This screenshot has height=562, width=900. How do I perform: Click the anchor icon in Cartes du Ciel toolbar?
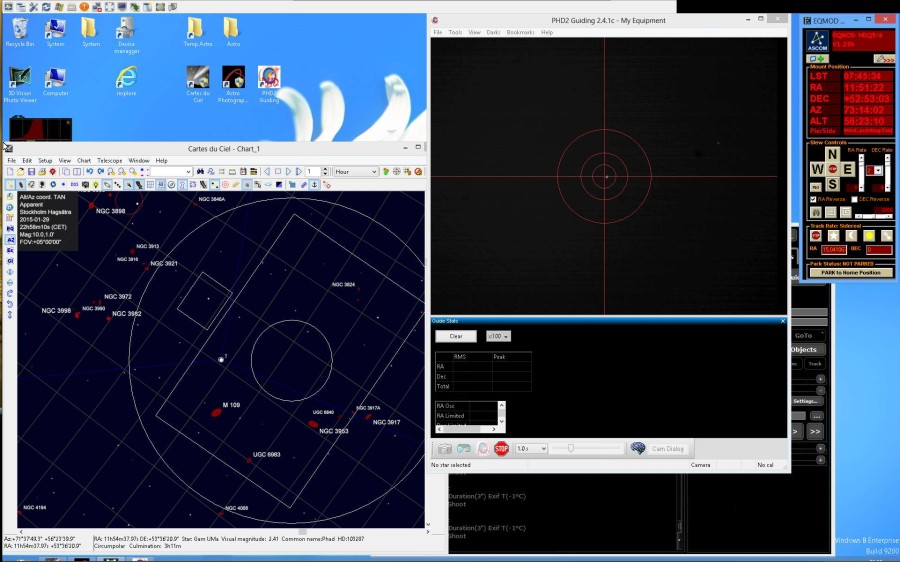pyautogui.click(x=315, y=184)
